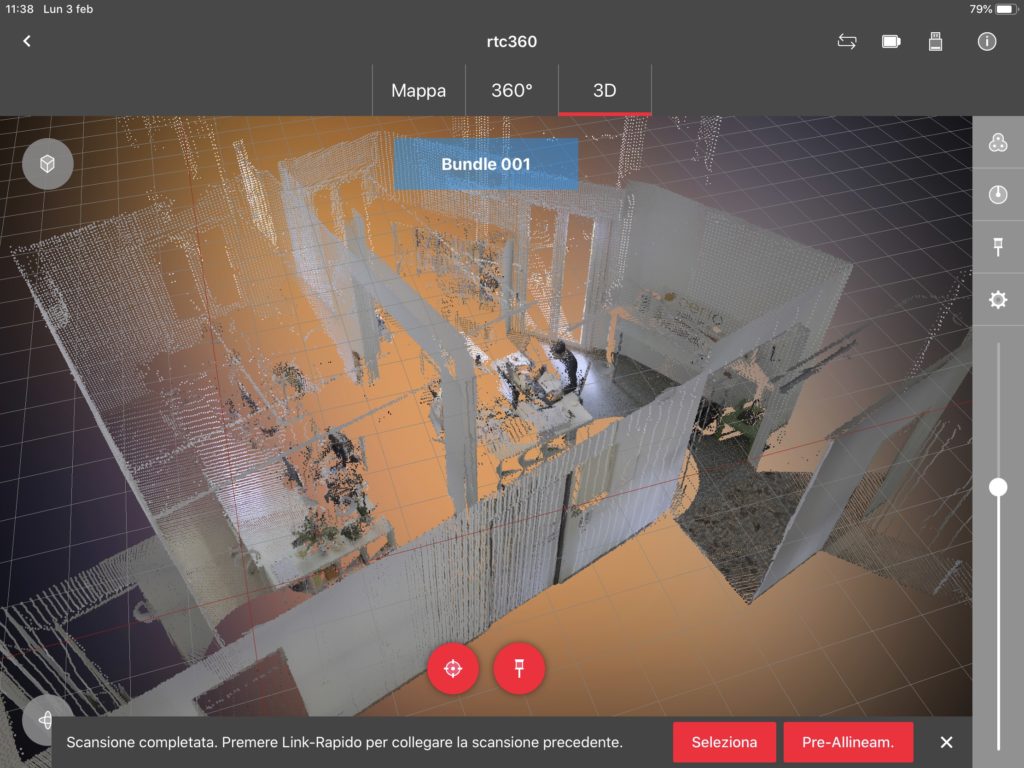Tap the 79% battery indicator in status bar

point(993,9)
